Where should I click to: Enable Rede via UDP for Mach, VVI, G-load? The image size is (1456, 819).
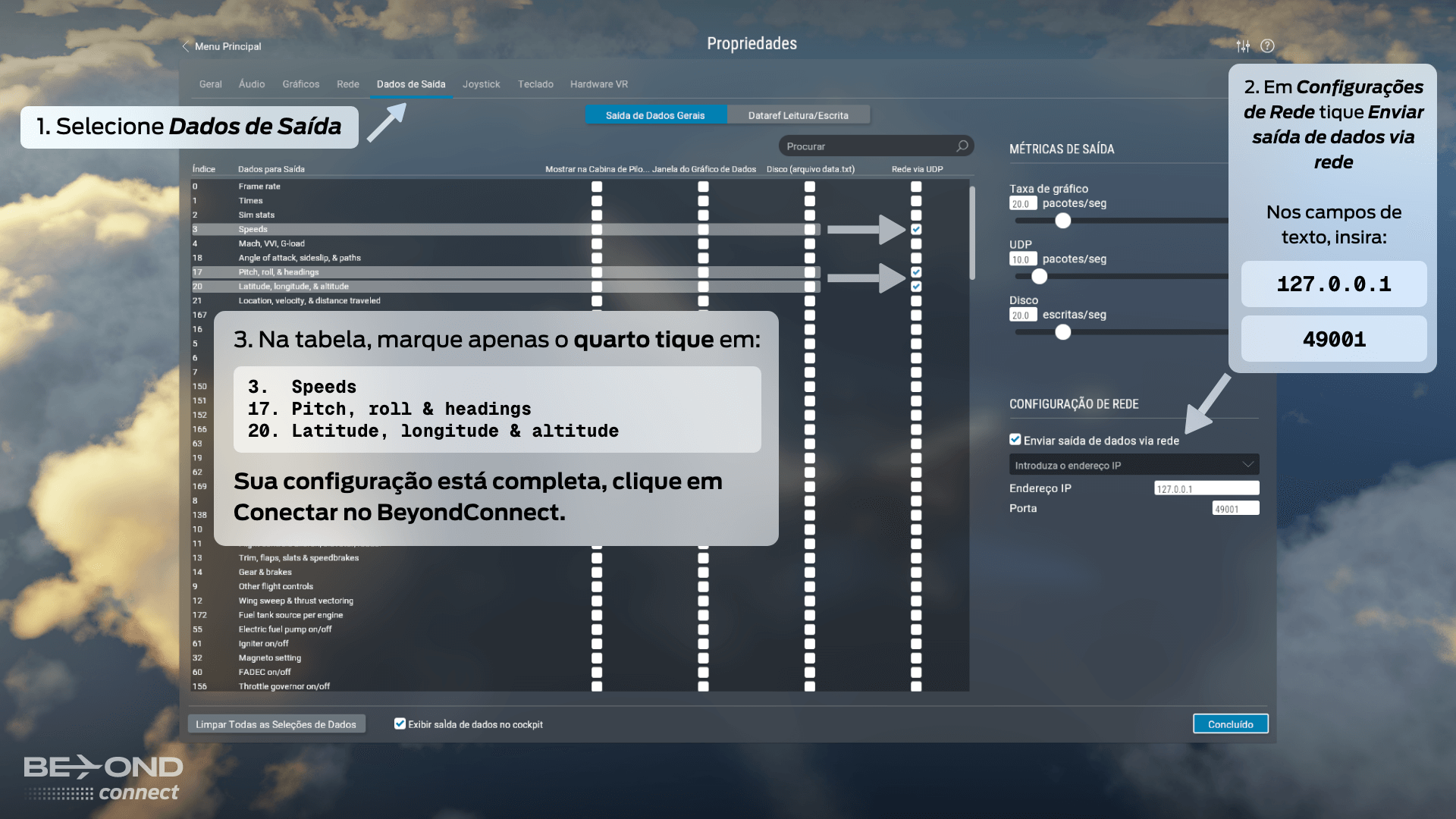tap(916, 243)
